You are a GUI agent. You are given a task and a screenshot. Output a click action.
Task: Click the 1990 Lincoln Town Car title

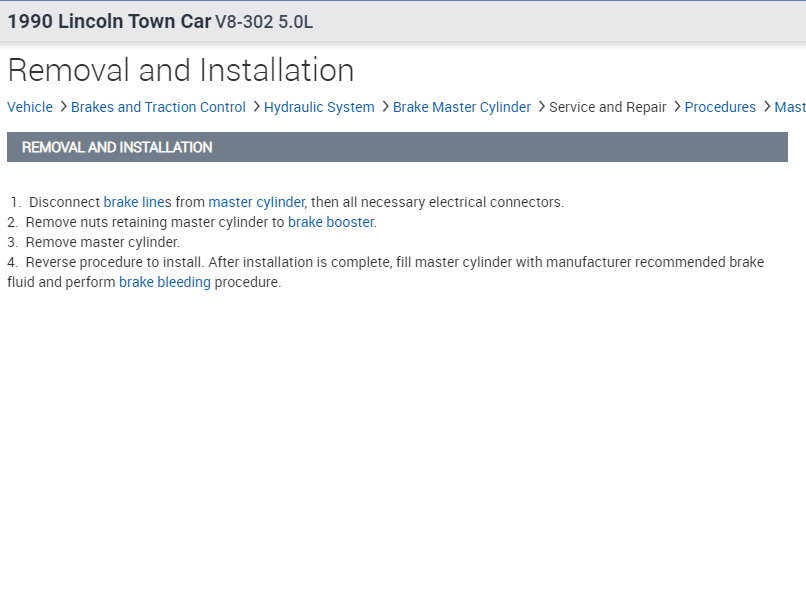coord(109,22)
